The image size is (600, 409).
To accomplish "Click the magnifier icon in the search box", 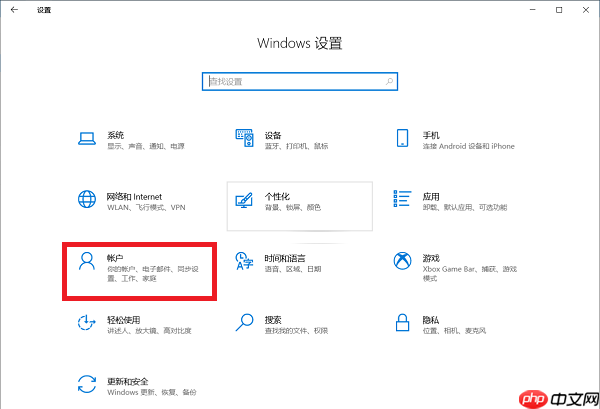I will tap(389, 81).
